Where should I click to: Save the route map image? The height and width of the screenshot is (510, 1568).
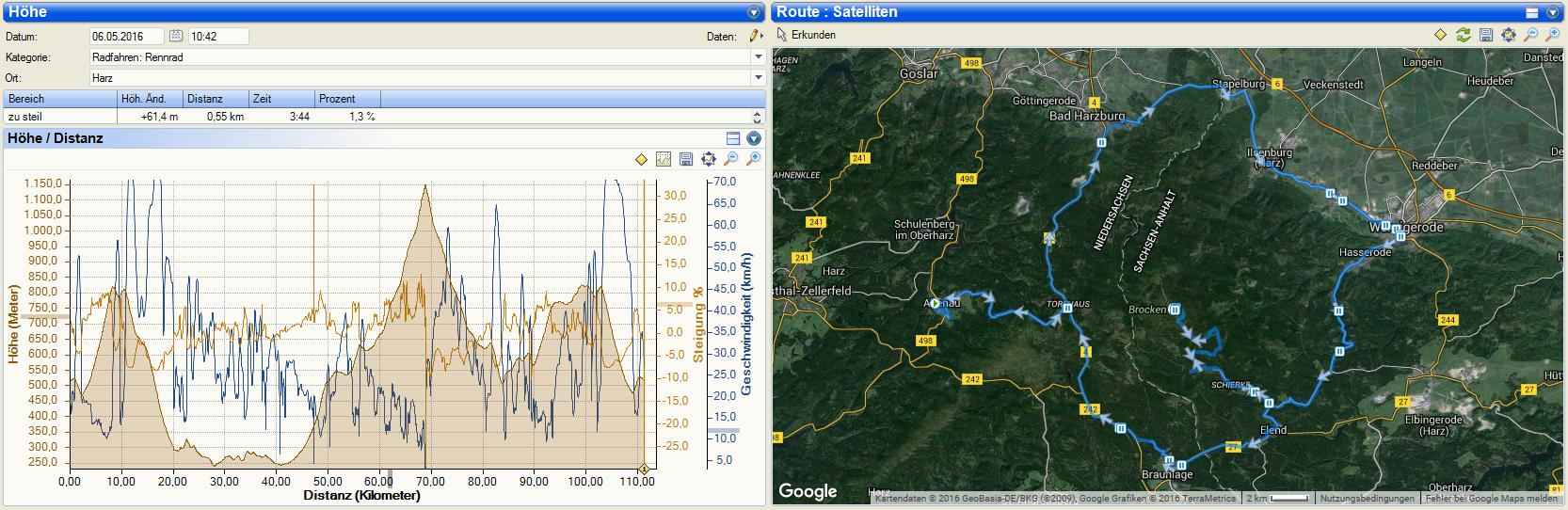point(1486,35)
